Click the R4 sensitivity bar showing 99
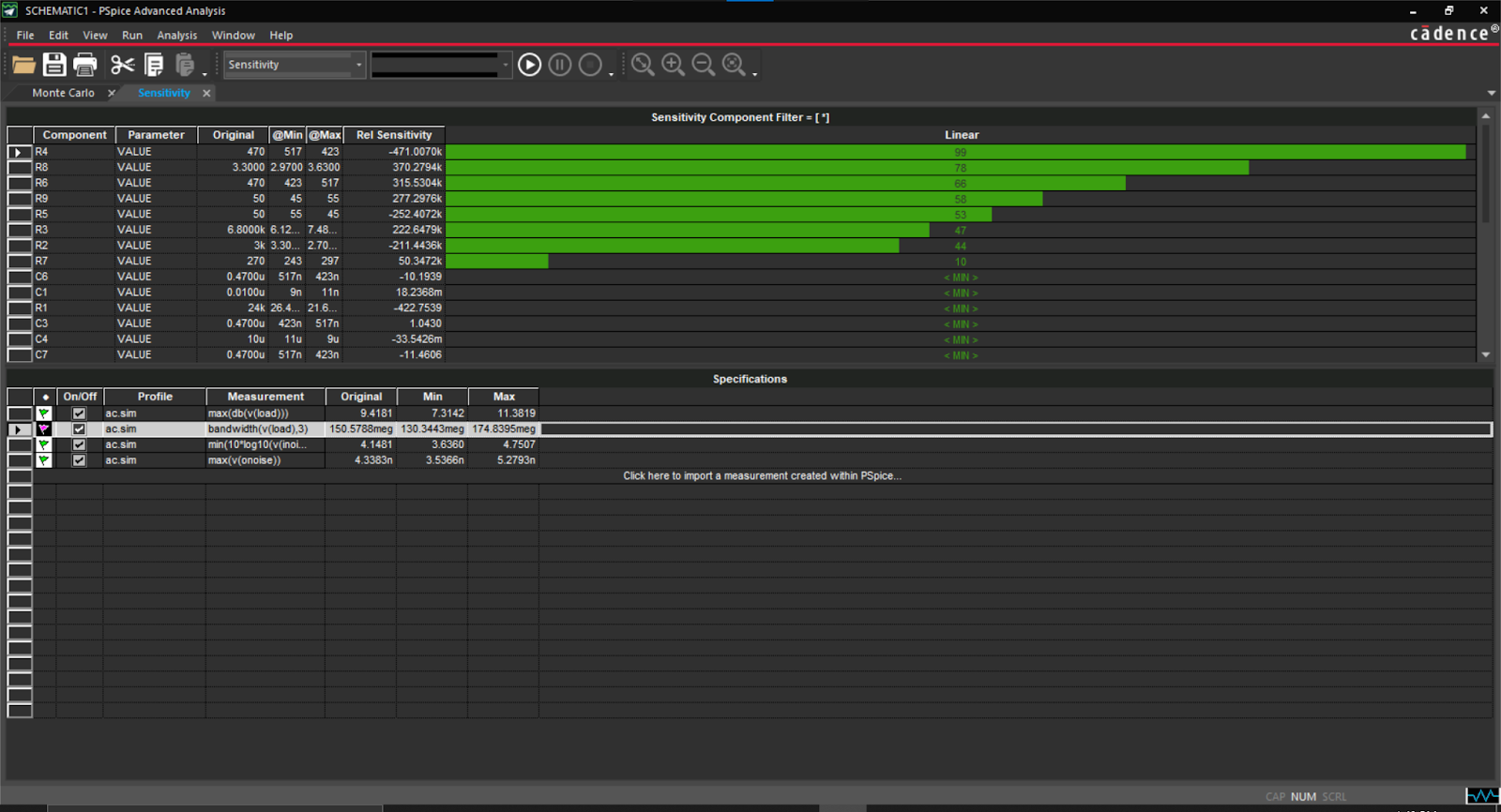The image size is (1501, 812). (956, 152)
